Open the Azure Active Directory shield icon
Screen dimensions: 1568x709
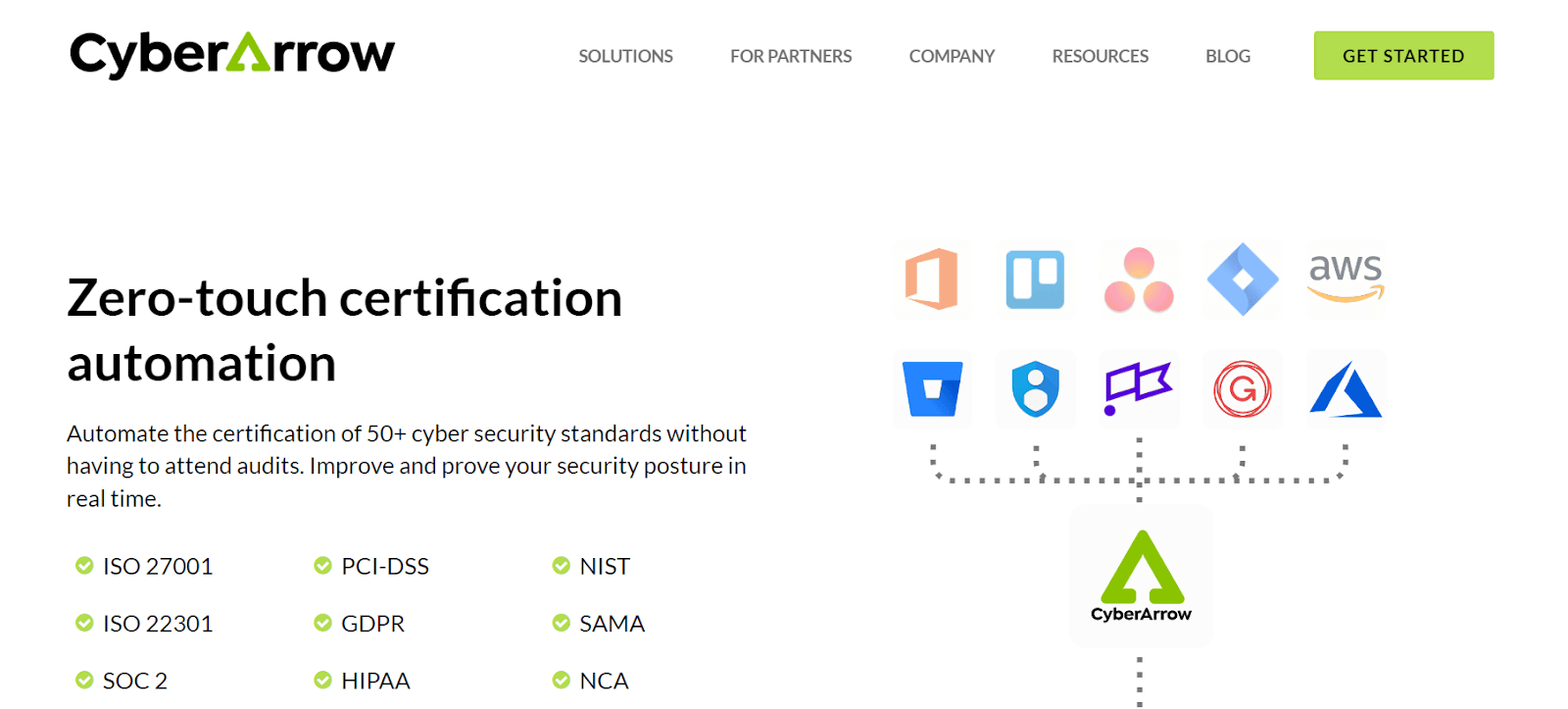(x=1035, y=389)
